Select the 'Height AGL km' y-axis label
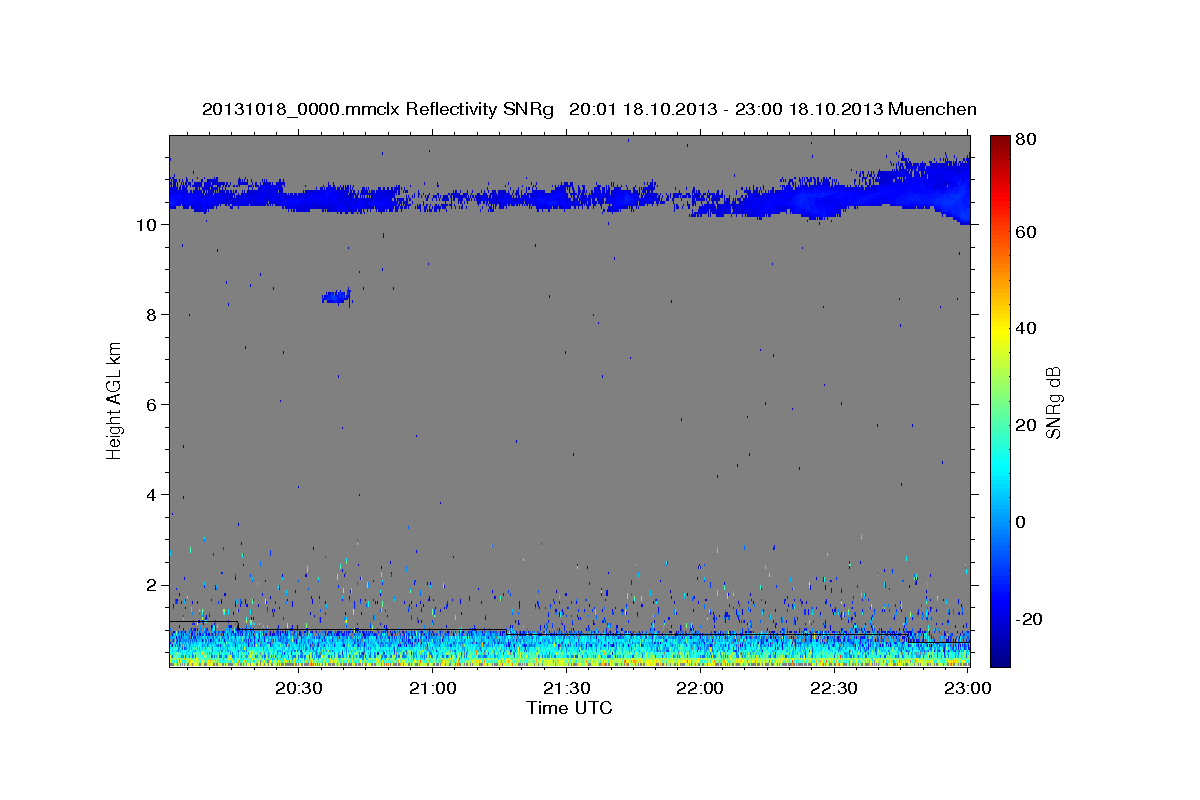The width and height of the screenshot is (1200, 800). [x=115, y=400]
